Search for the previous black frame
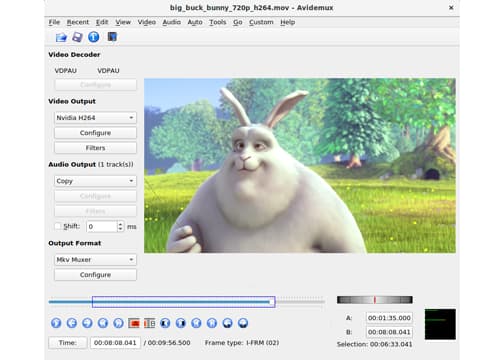The height and width of the screenshot is (360, 500). 165,323
